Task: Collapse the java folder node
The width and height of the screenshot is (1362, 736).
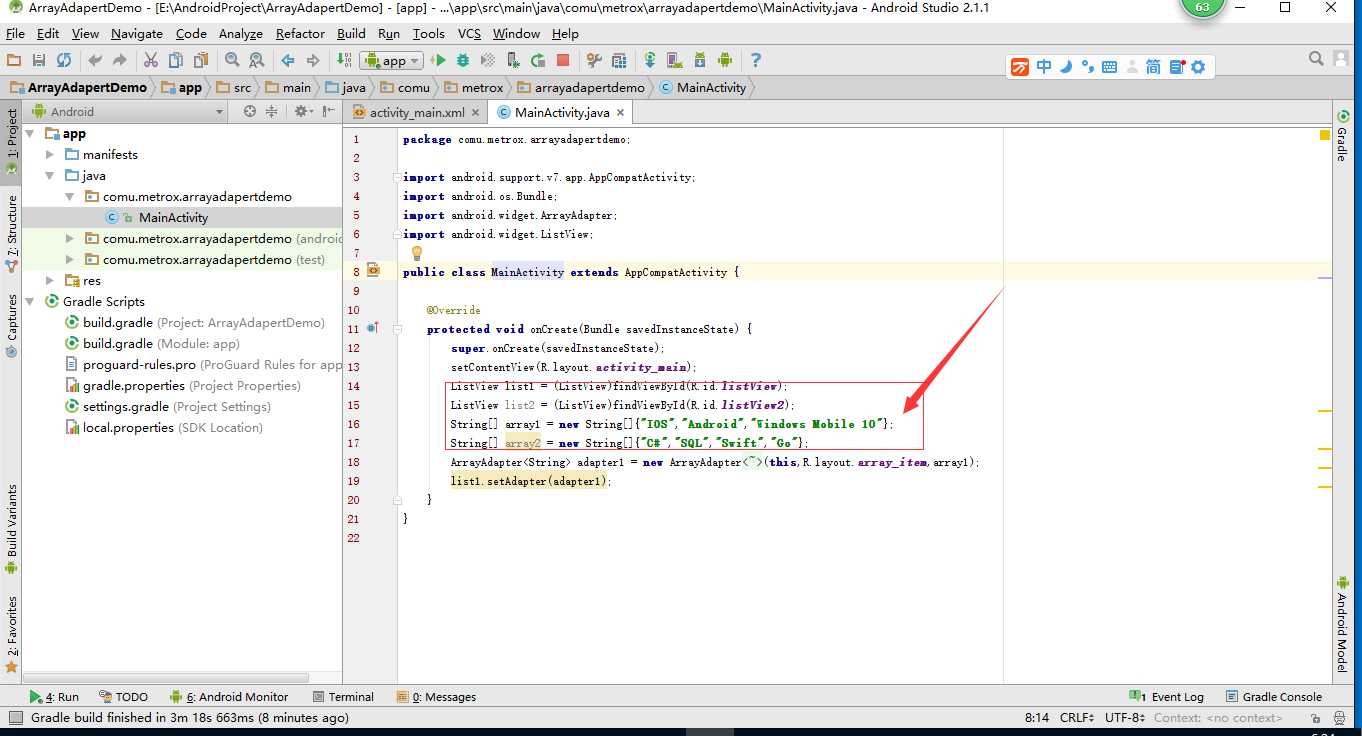Action: click(x=50, y=175)
